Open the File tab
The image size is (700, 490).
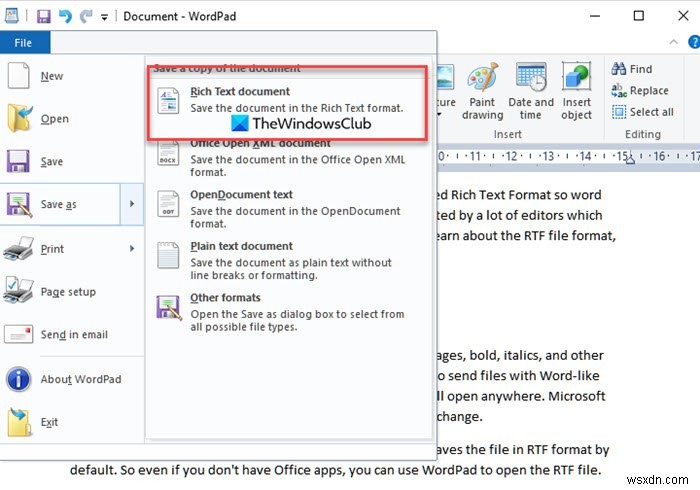pyautogui.click(x=25, y=43)
